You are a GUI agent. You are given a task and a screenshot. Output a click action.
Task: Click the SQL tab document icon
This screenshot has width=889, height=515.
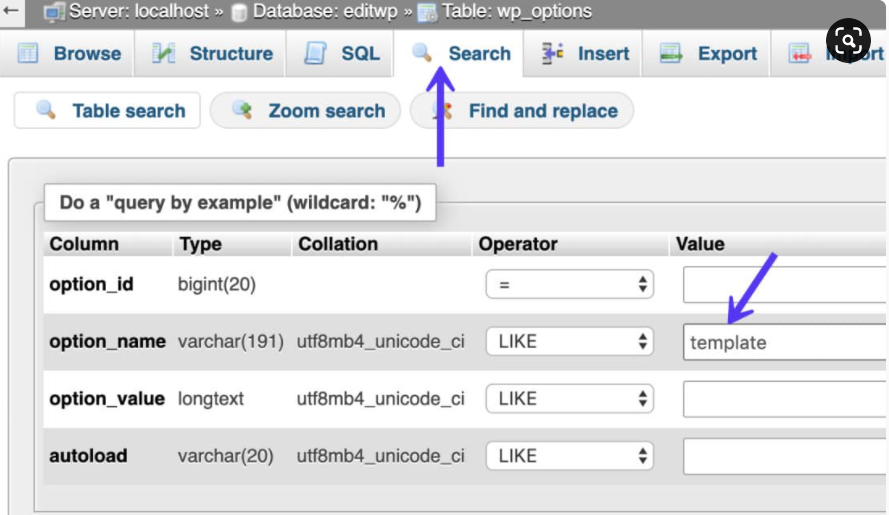click(316, 54)
